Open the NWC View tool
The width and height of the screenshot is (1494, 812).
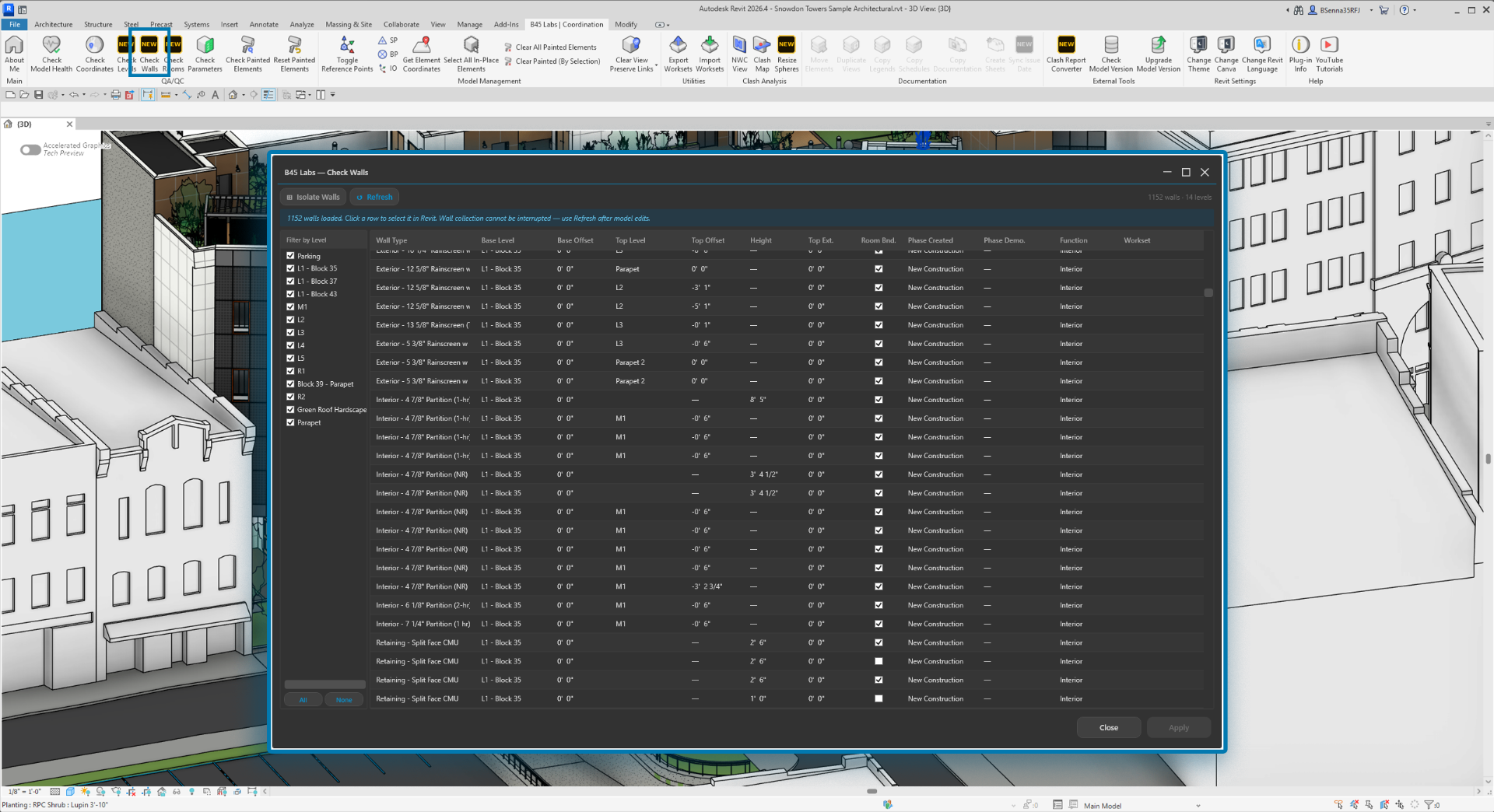point(739,54)
